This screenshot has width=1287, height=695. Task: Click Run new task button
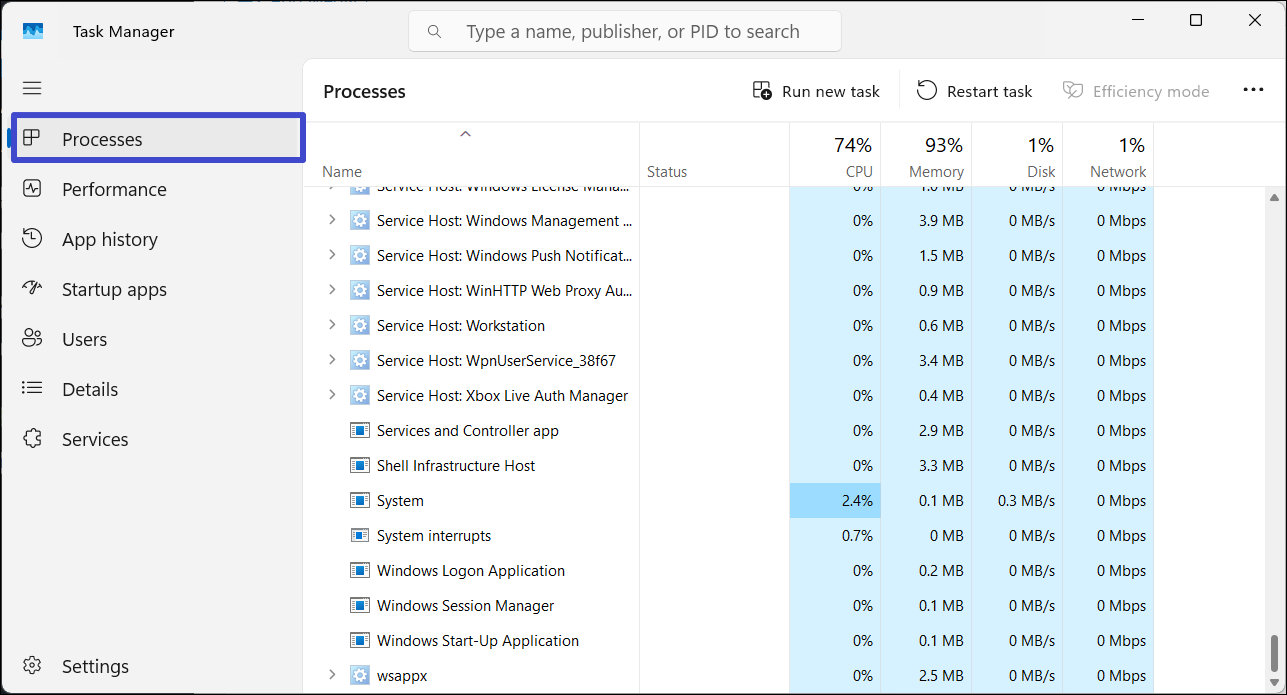(816, 91)
